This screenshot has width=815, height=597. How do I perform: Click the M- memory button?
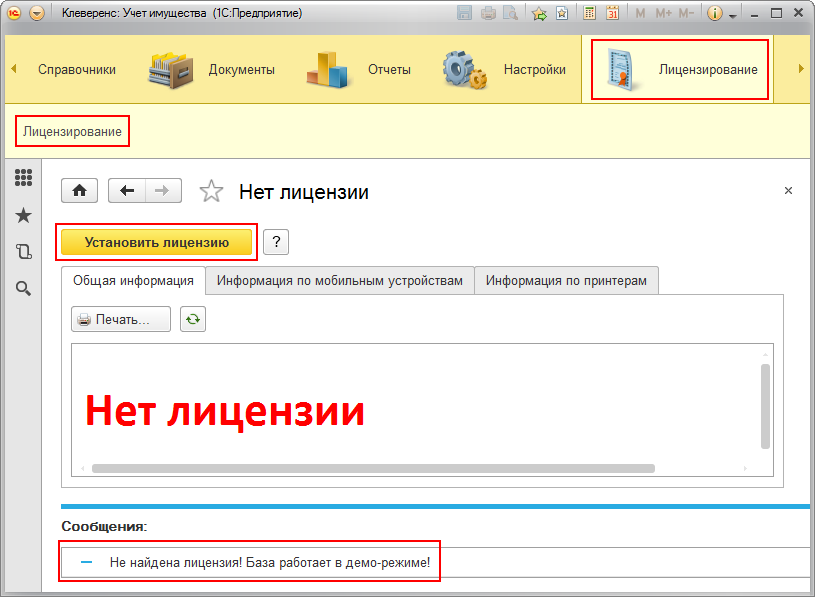point(687,13)
